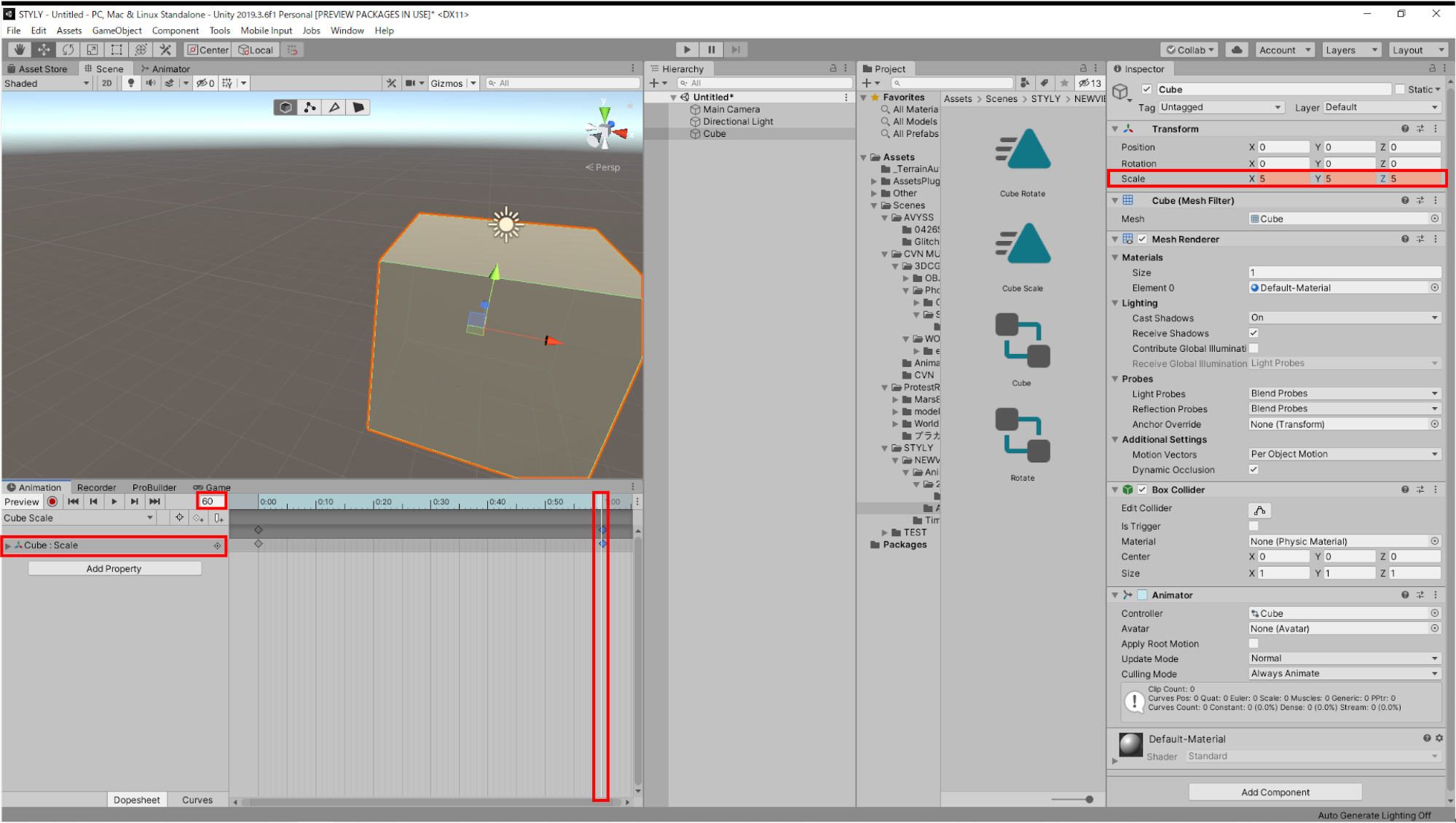Viewport: 1456px width, 823px height.
Task: Click Edit Collider icon button
Action: click(1259, 510)
